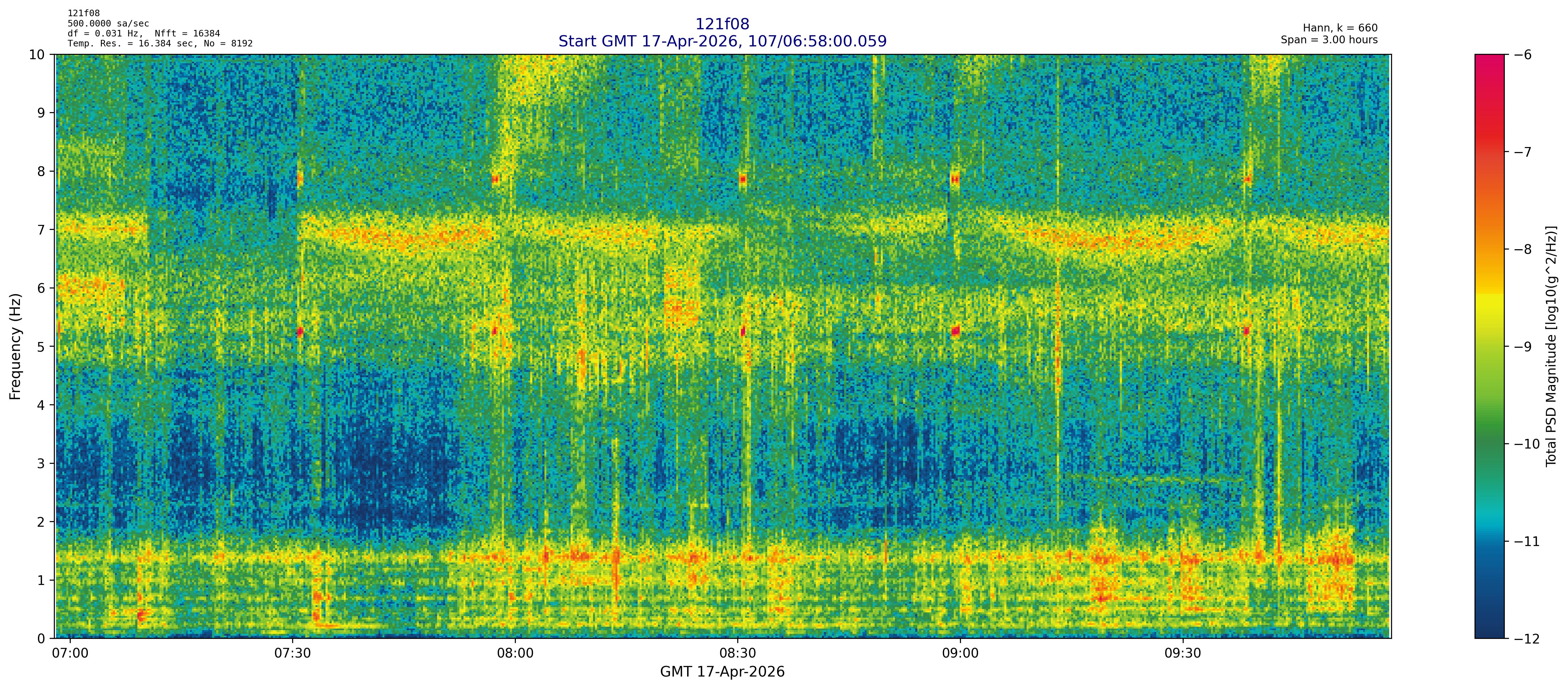Click the 07:00 time axis label
Viewport: 1568px width, 689px height.
pos(70,654)
